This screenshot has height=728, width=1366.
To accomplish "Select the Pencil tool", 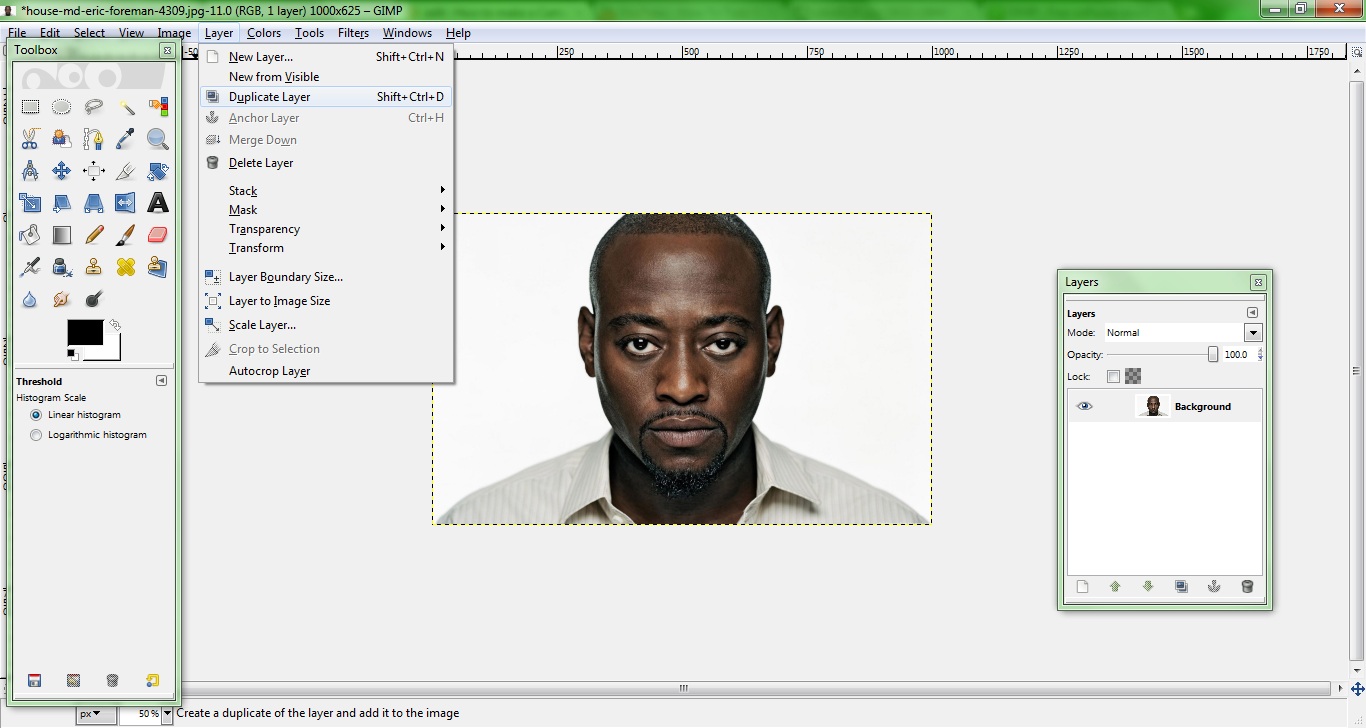I will [x=94, y=235].
